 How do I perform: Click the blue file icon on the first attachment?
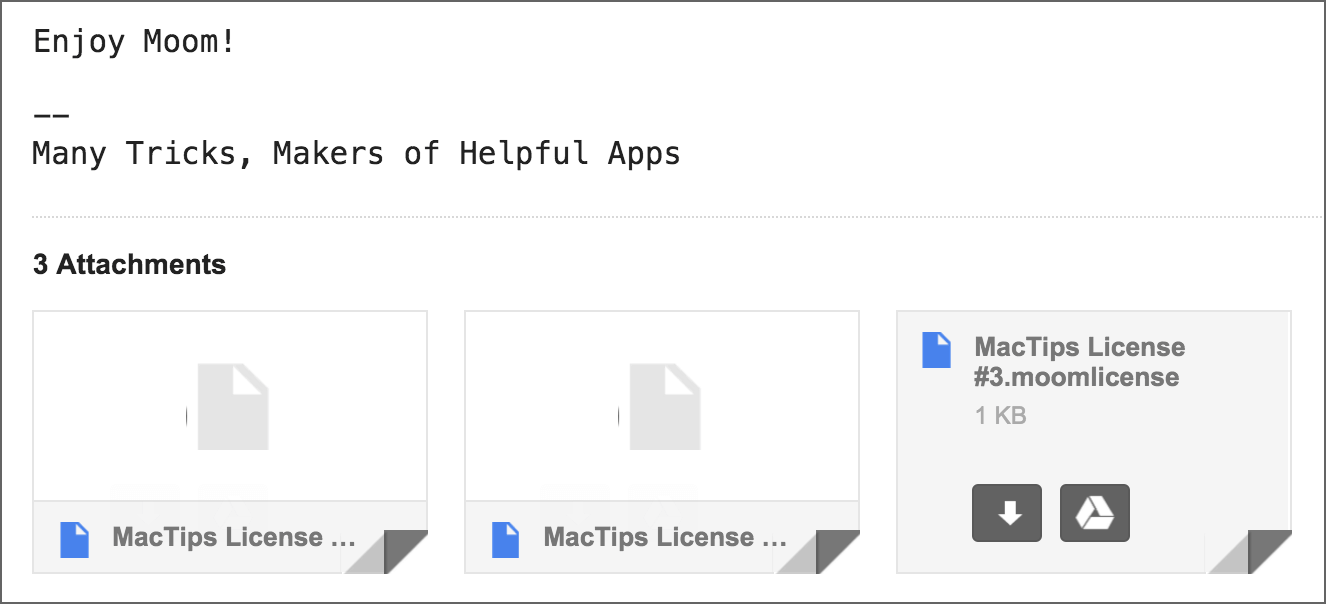click(x=74, y=538)
